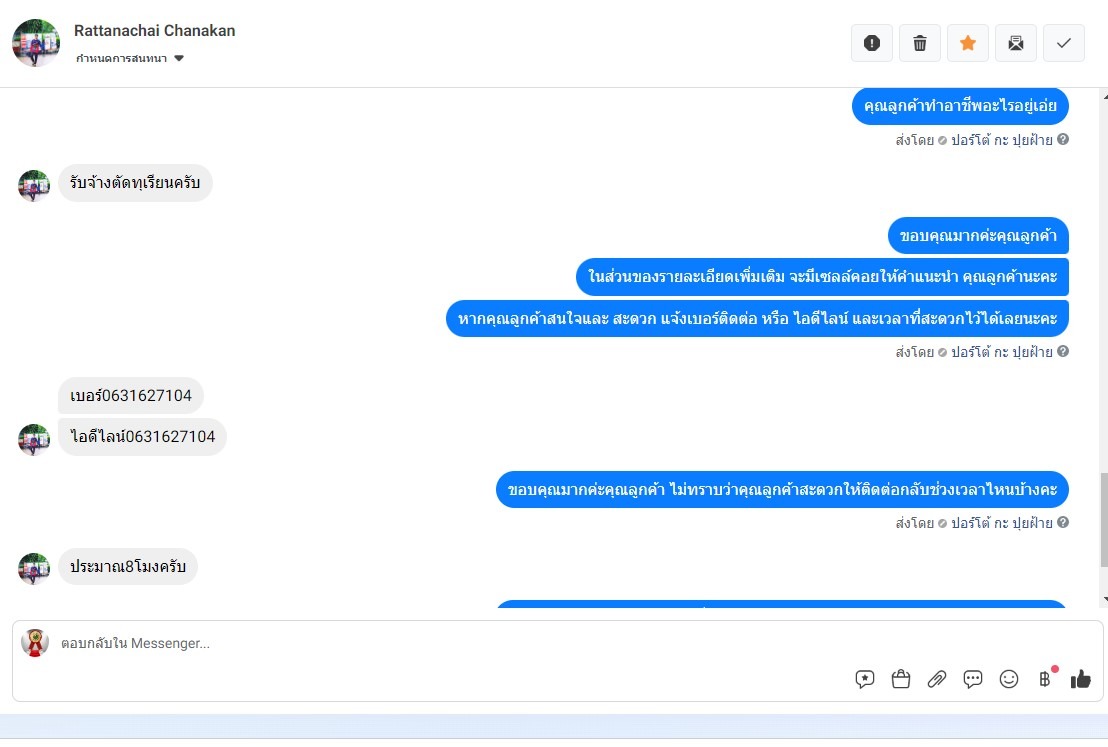This screenshot has width=1108, height=747.
Task: Mark conversation as spam with exclamation icon
Action: [871, 43]
